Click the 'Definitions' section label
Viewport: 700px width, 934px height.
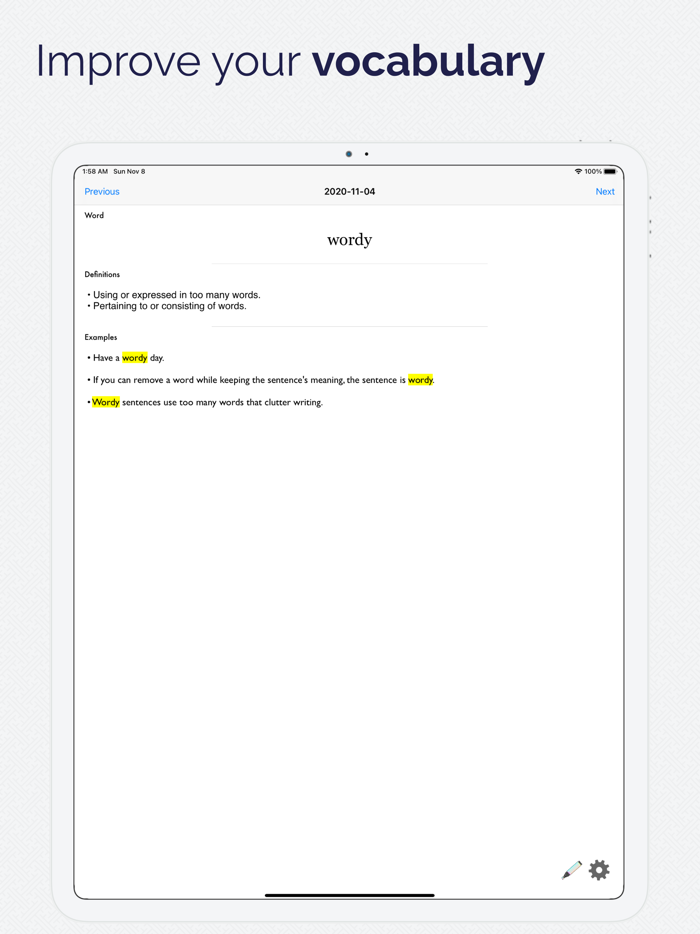tap(102, 275)
